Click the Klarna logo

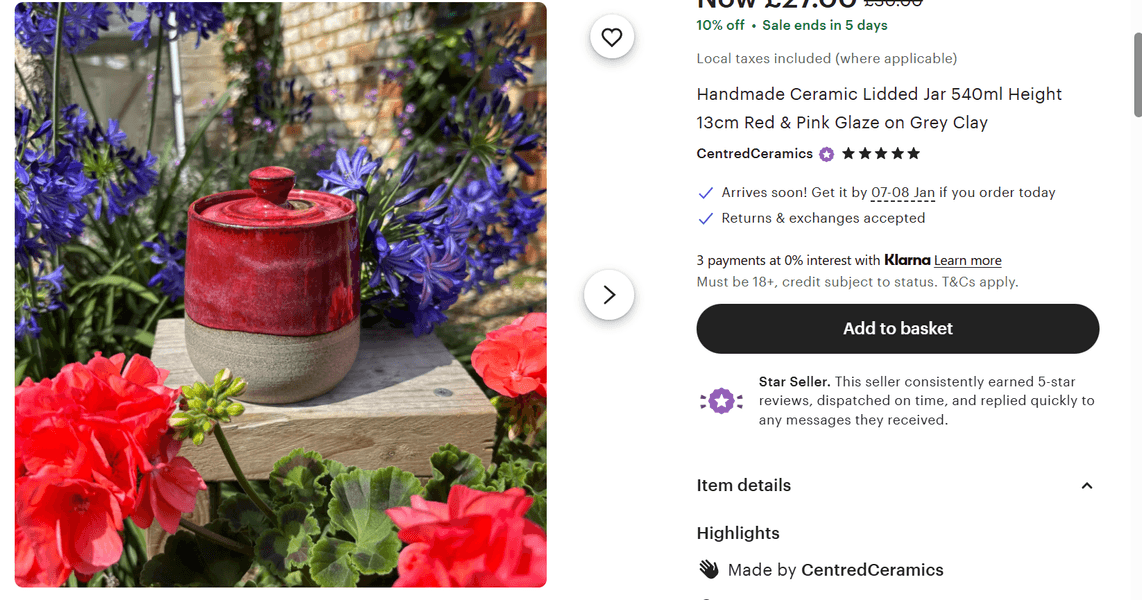907,260
